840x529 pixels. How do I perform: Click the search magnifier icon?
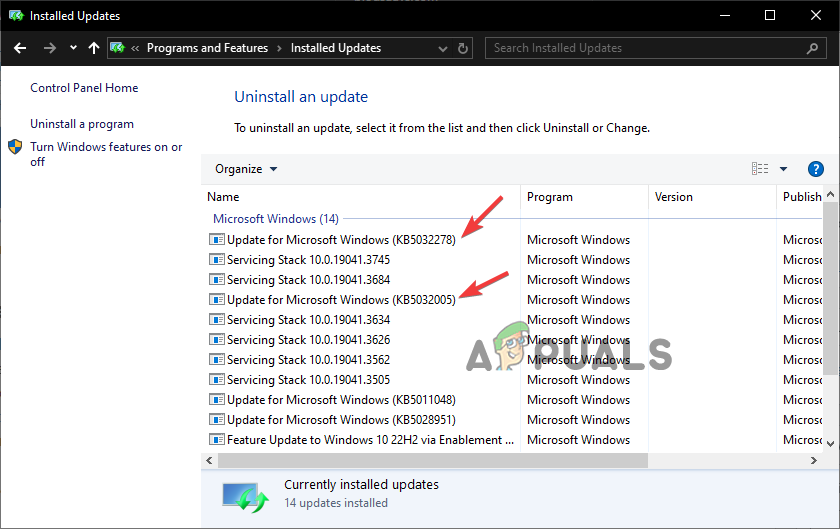click(x=812, y=48)
